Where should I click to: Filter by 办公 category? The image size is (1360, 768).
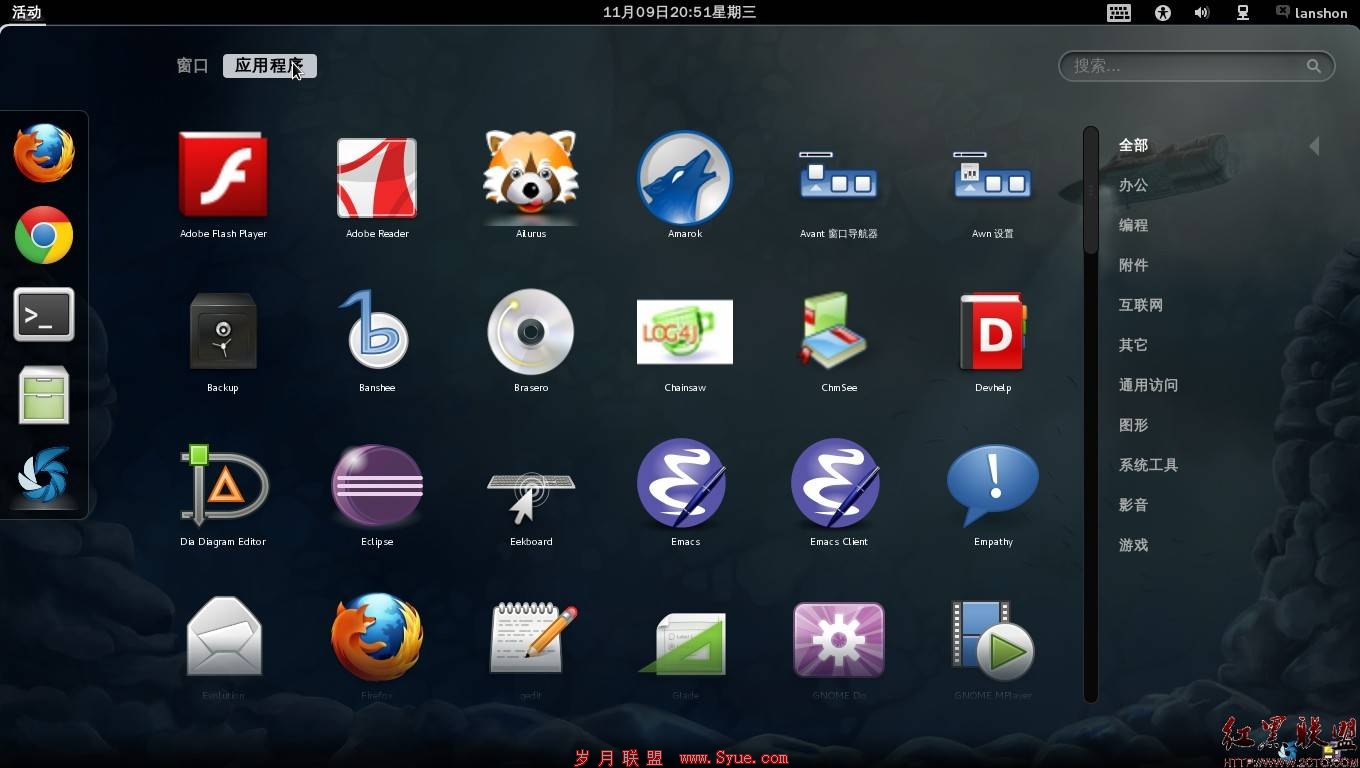click(1133, 186)
